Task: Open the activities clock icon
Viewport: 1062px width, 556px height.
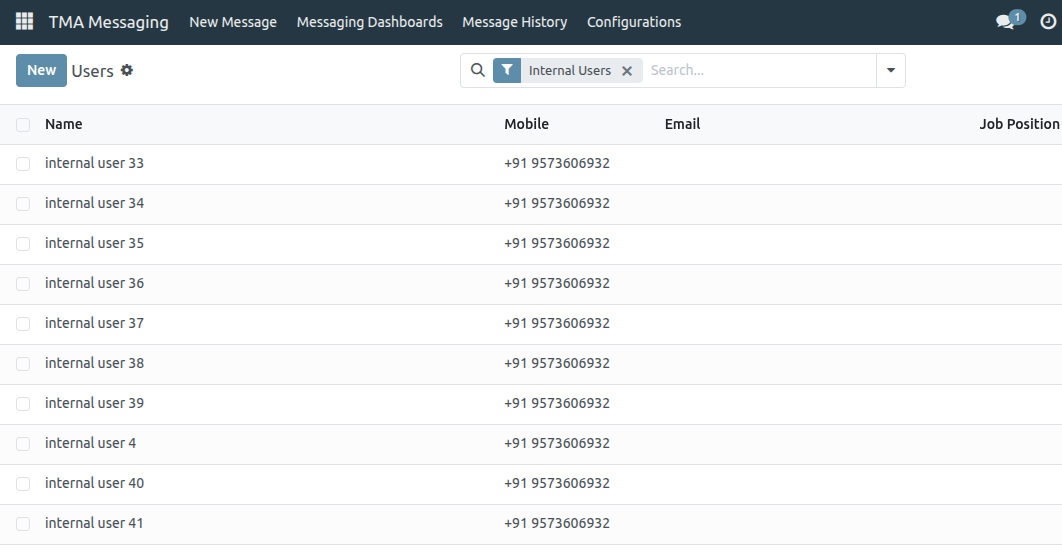Action: 1047,22
